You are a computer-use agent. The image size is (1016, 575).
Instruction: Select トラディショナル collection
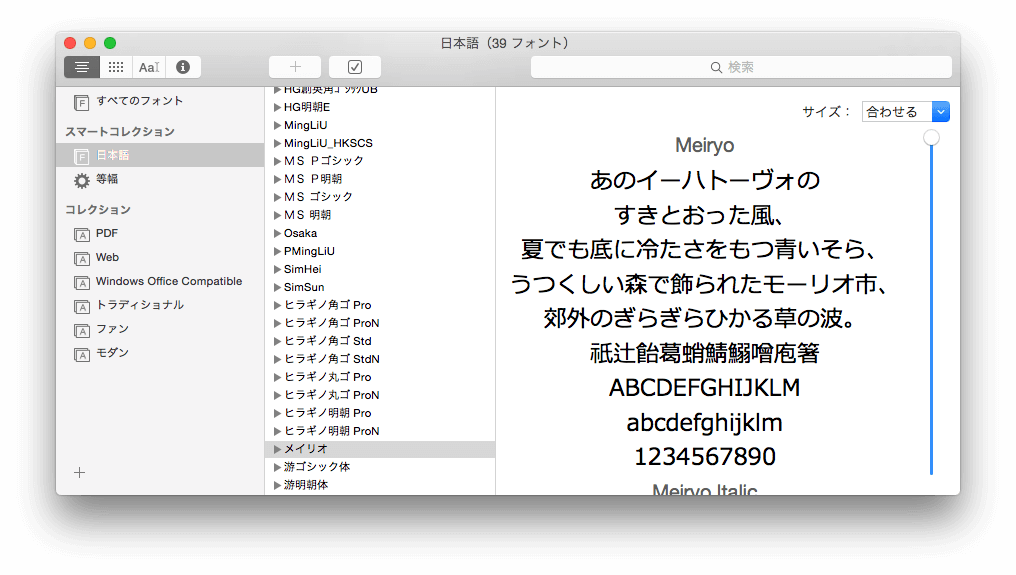pos(159,305)
